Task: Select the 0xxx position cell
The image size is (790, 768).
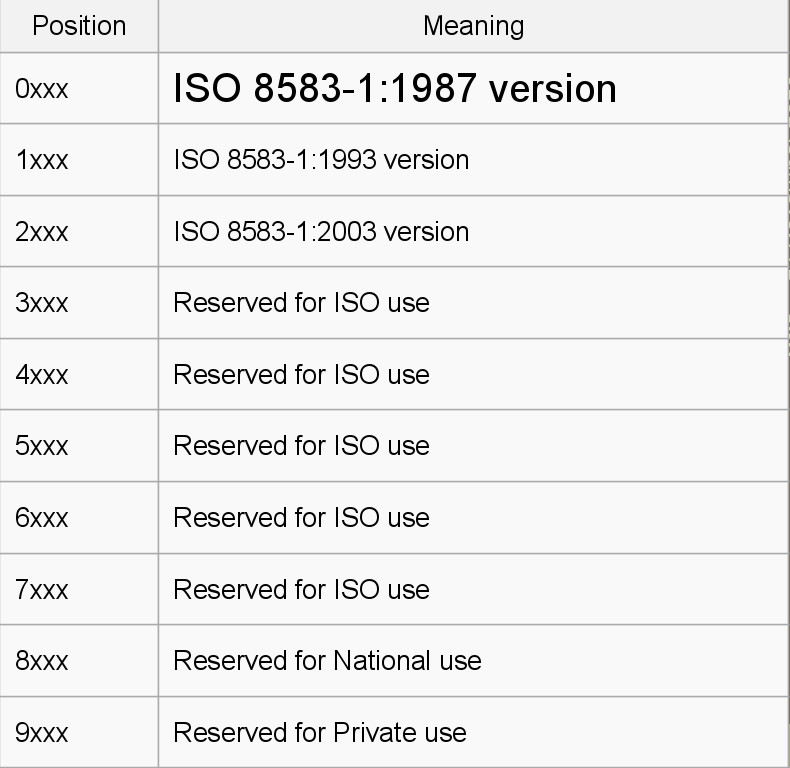Action: pos(79,88)
